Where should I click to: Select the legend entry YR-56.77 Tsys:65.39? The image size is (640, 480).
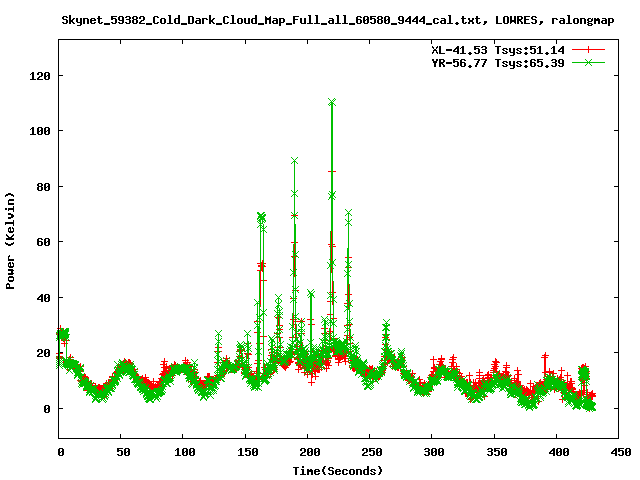(498, 63)
